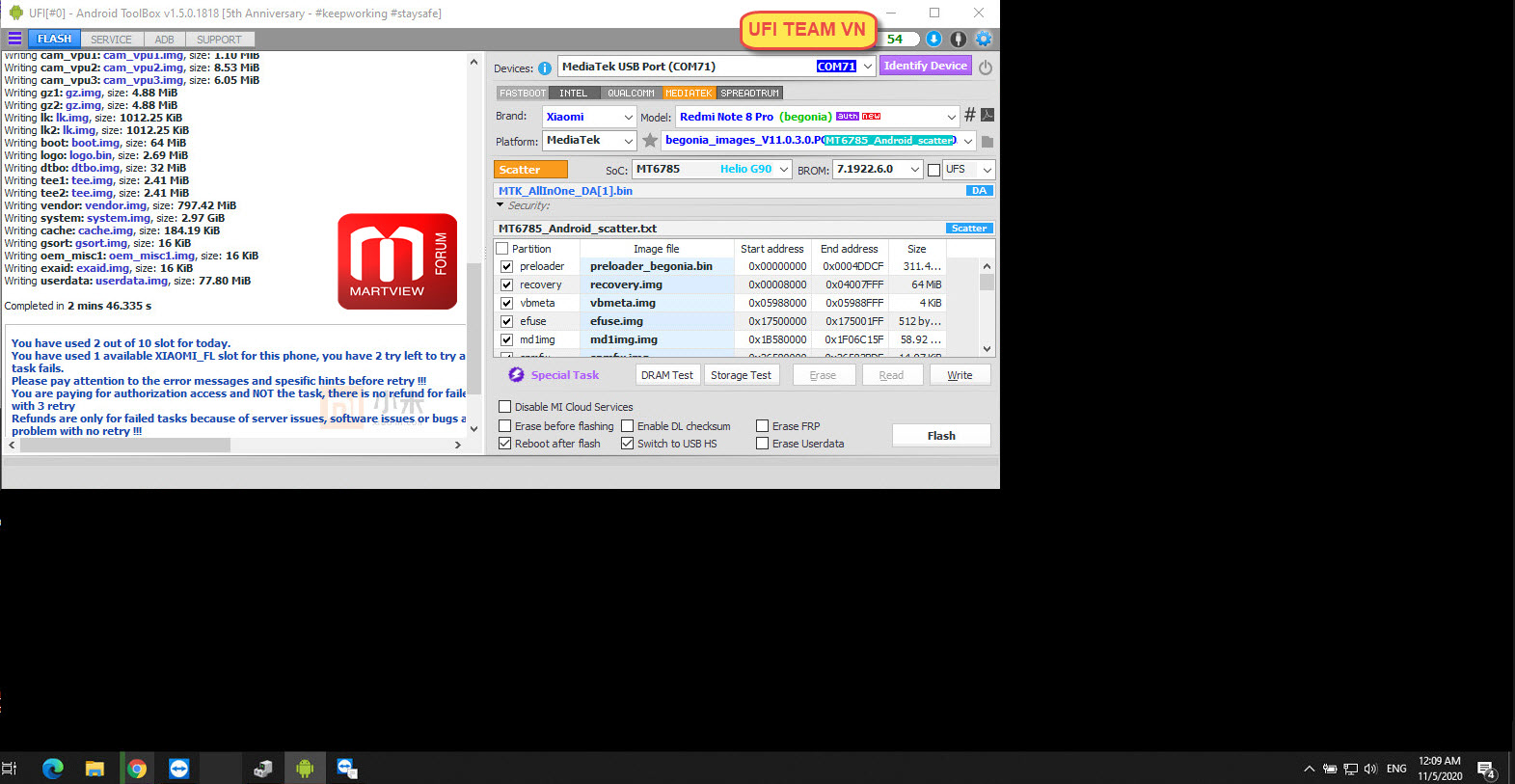Uncheck the efuse partition checkbox
This screenshot has width=1515, height=784.
tap(506, 321)
